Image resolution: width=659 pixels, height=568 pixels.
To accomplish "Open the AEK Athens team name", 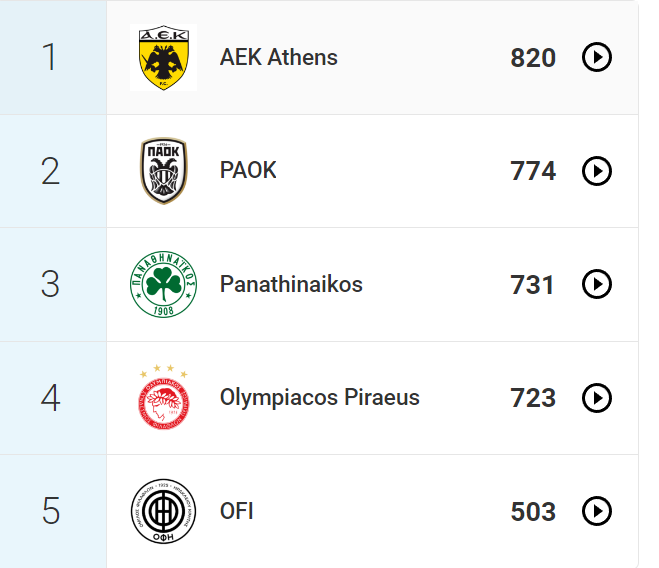I will click(278, 58).
